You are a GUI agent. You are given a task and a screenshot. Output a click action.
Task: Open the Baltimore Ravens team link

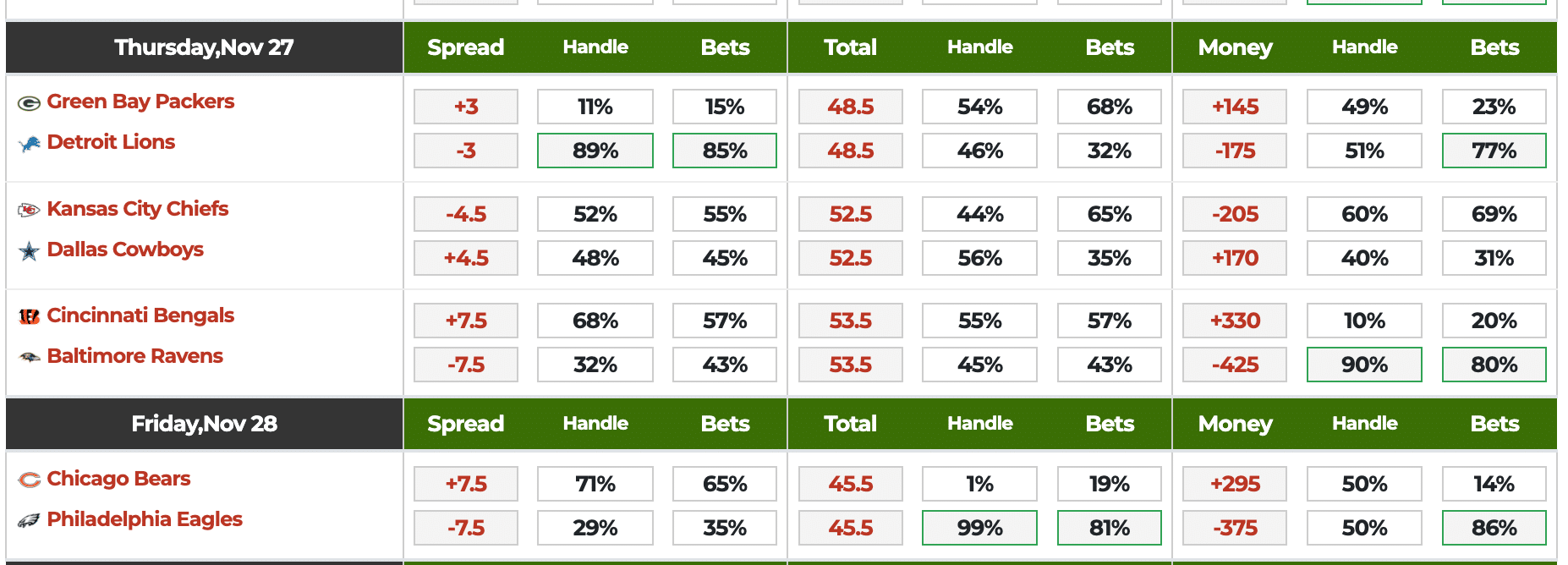coord(135,356)
